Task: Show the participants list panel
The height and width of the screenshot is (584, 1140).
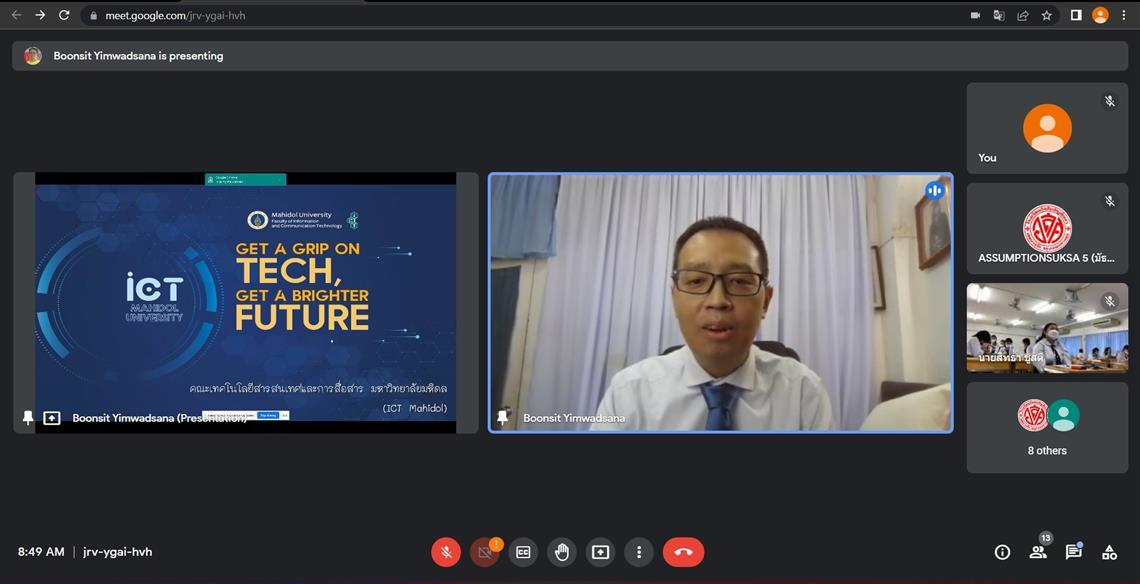Action: (x=1038, y=552)
